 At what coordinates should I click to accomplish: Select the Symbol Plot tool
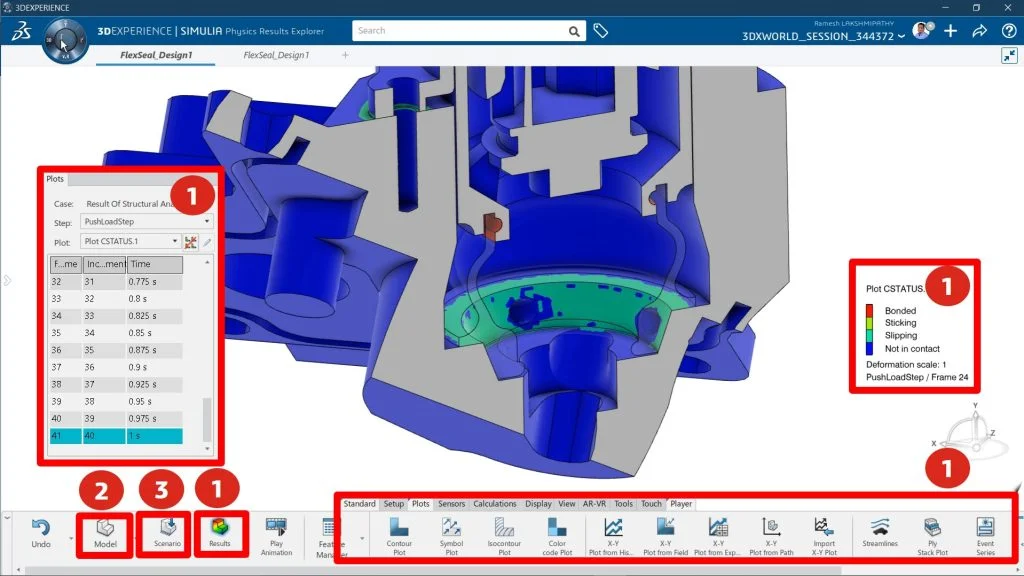(451, 532)
